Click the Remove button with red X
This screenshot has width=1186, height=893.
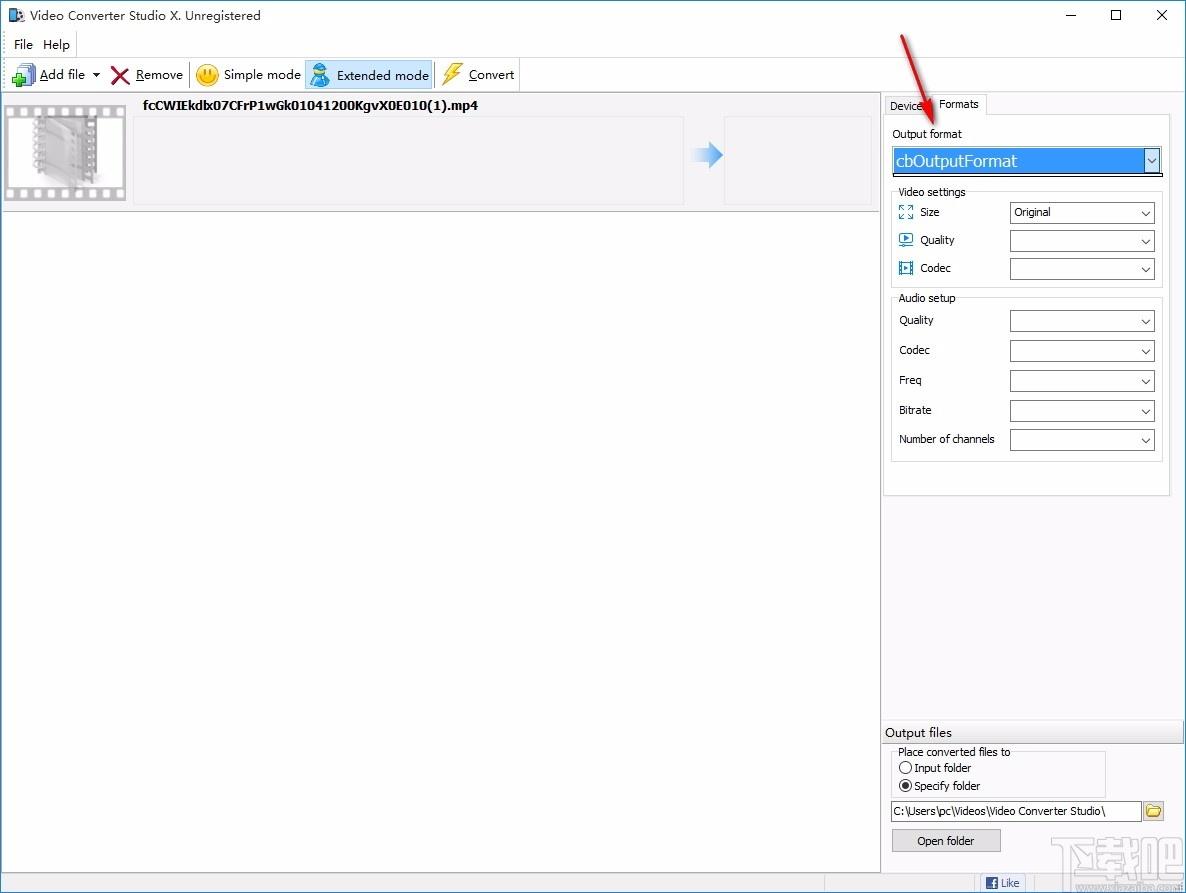(x=147, y=75)
